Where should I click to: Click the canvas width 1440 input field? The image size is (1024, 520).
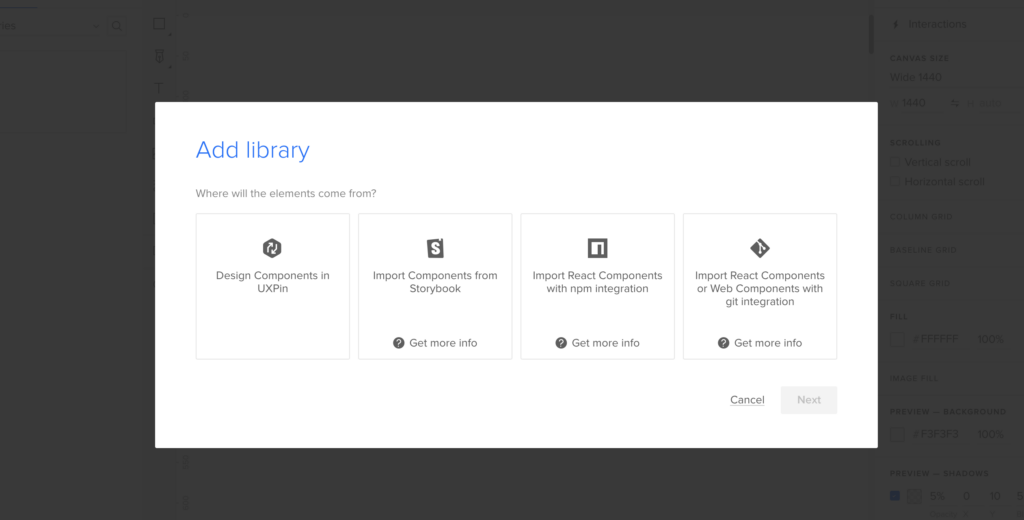[915, 103]
